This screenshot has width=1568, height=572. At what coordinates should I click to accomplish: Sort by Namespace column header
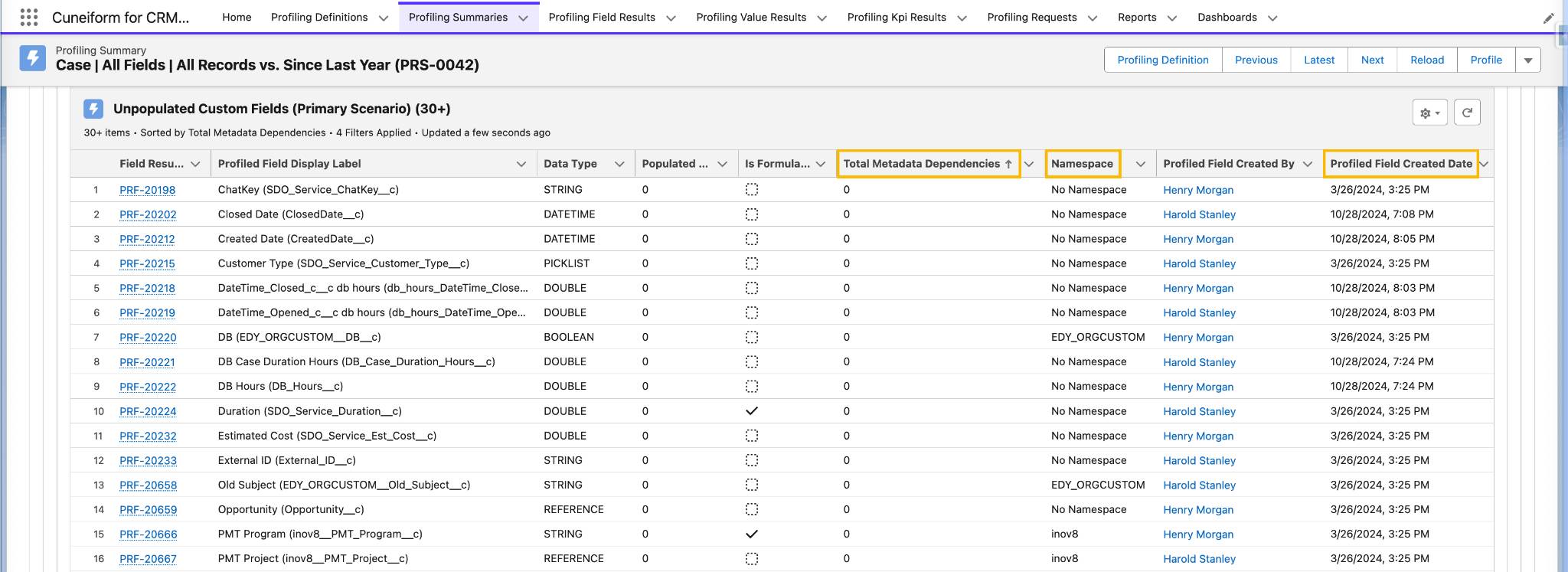click(1082, 164)
